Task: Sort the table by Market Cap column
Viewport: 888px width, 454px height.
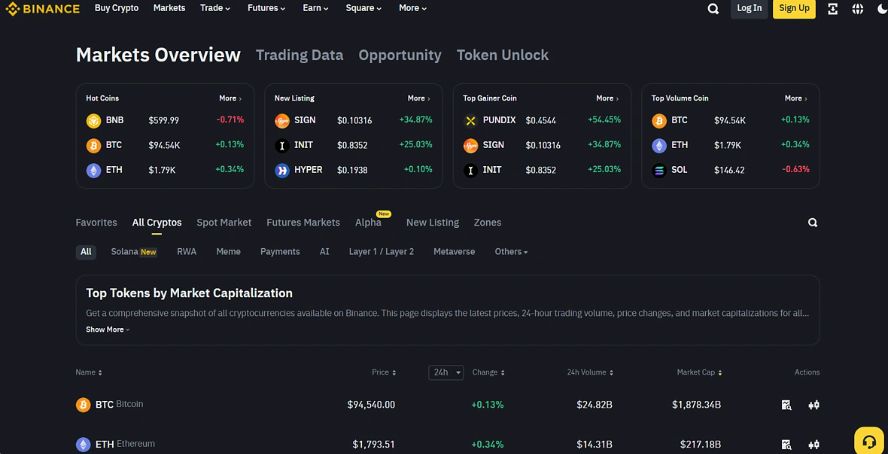Action: [x=699, y=373]
